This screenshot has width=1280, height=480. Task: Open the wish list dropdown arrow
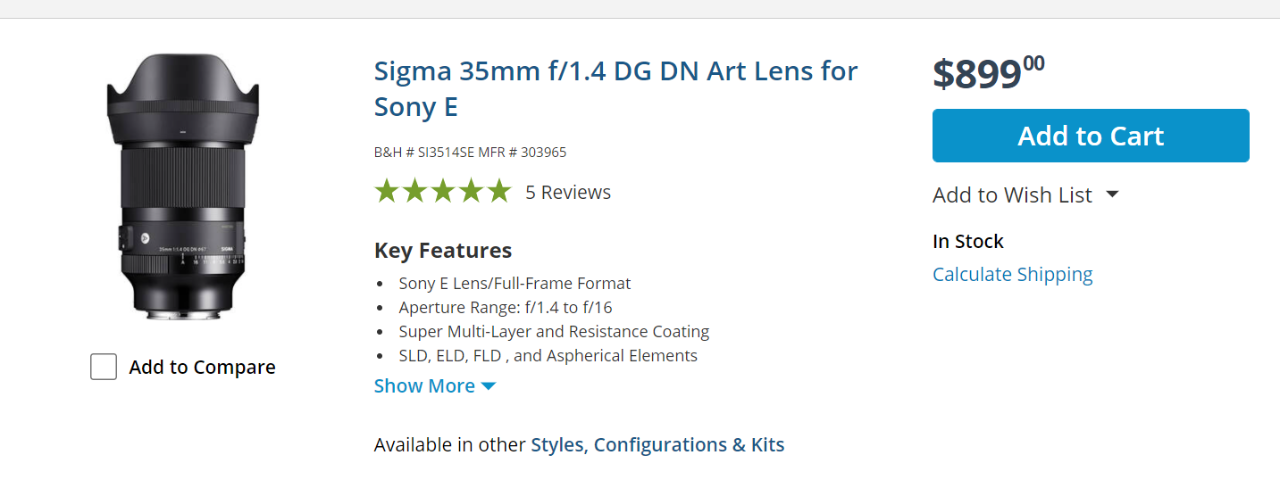1112,195
